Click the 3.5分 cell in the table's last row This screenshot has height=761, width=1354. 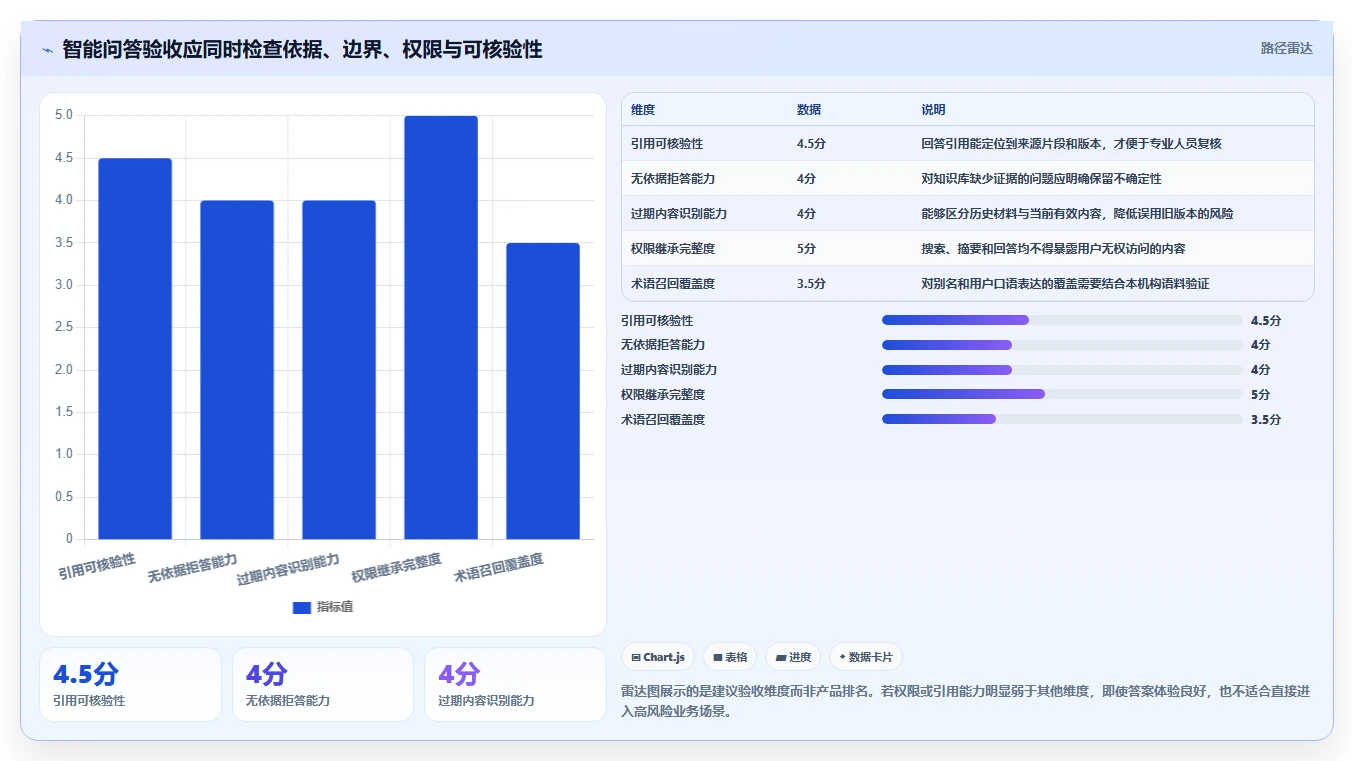[811, 284]
